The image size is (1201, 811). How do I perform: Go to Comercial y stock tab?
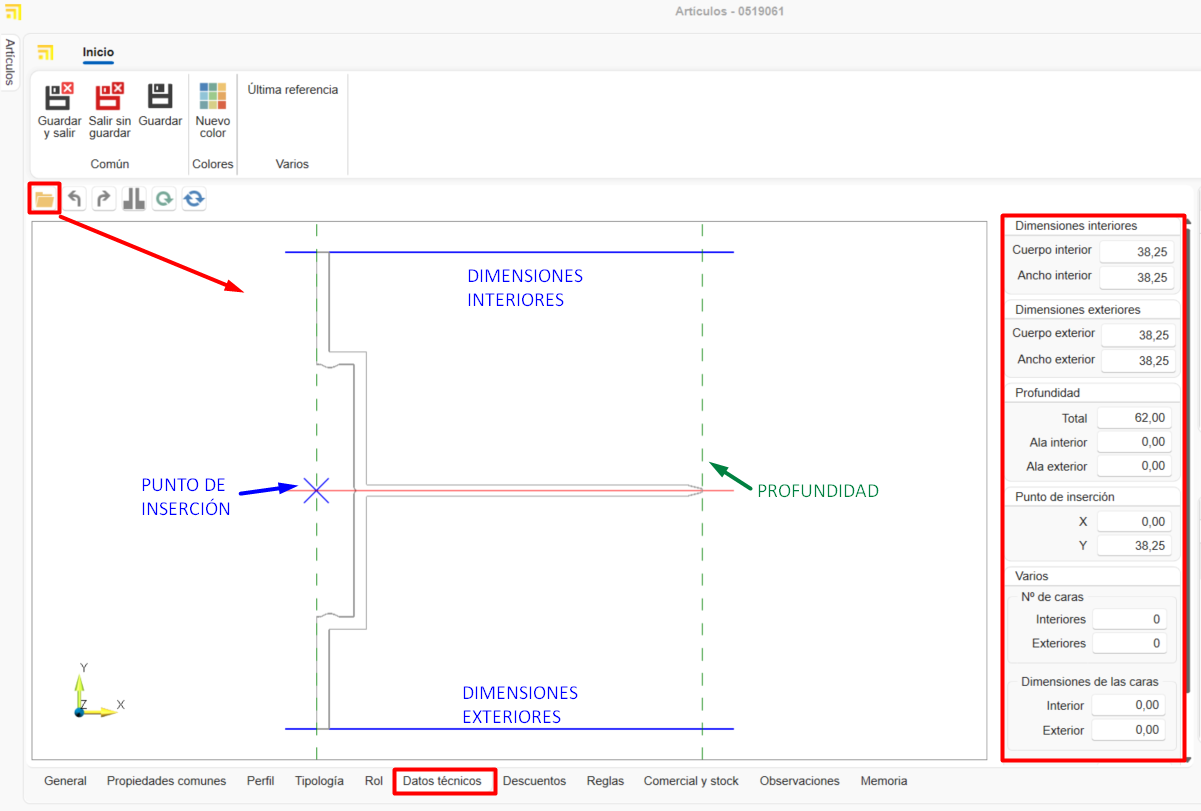point(691,781)
